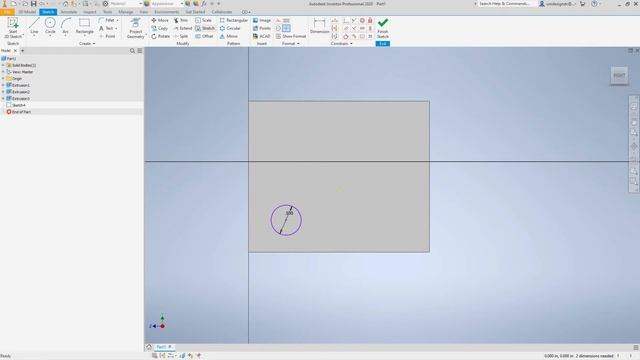Pick the Text tool
The height and width of the screenshot is (360, 640).
(106, 28)
